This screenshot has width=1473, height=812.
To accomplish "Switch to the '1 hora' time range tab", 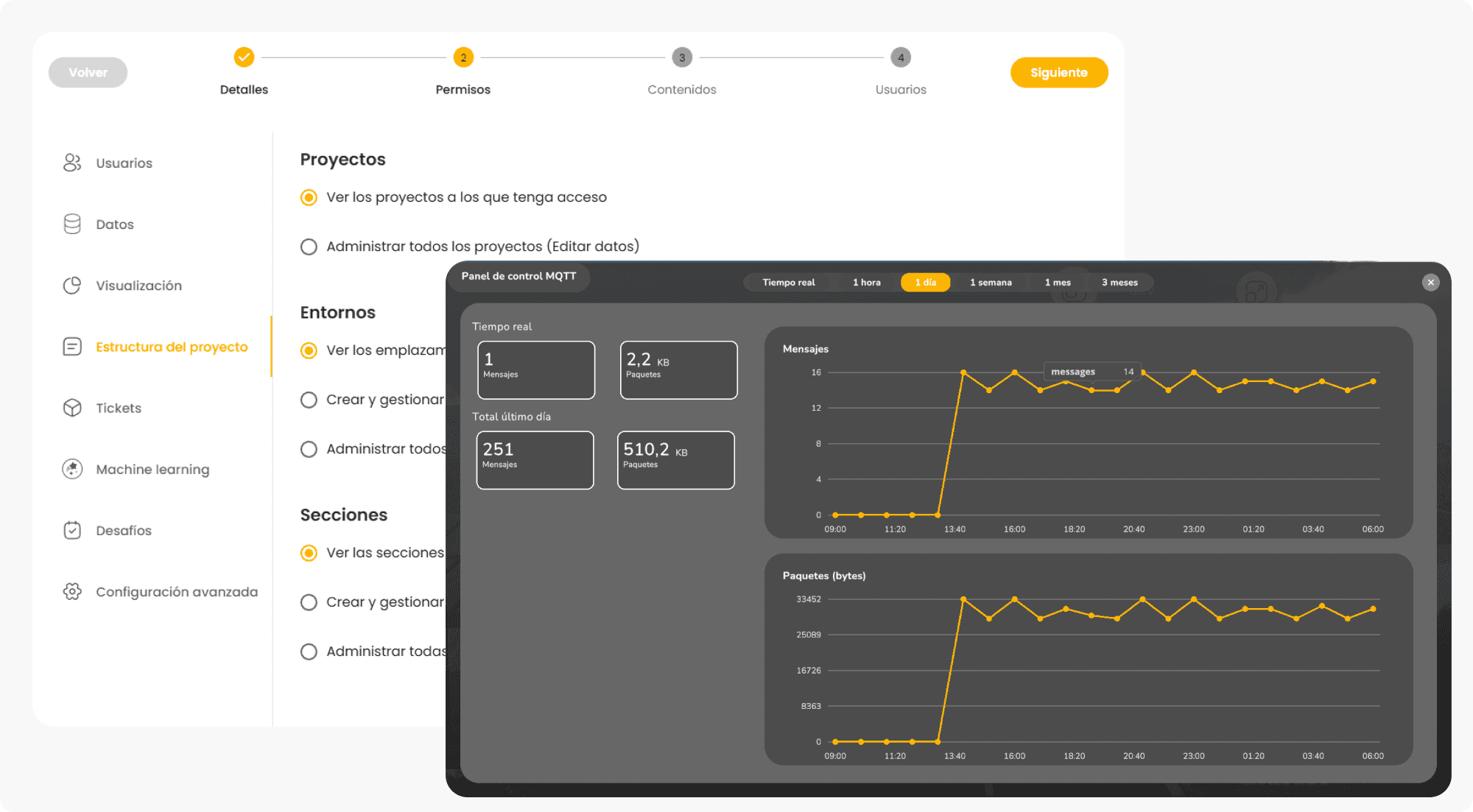I will click(x=866, y=283).
